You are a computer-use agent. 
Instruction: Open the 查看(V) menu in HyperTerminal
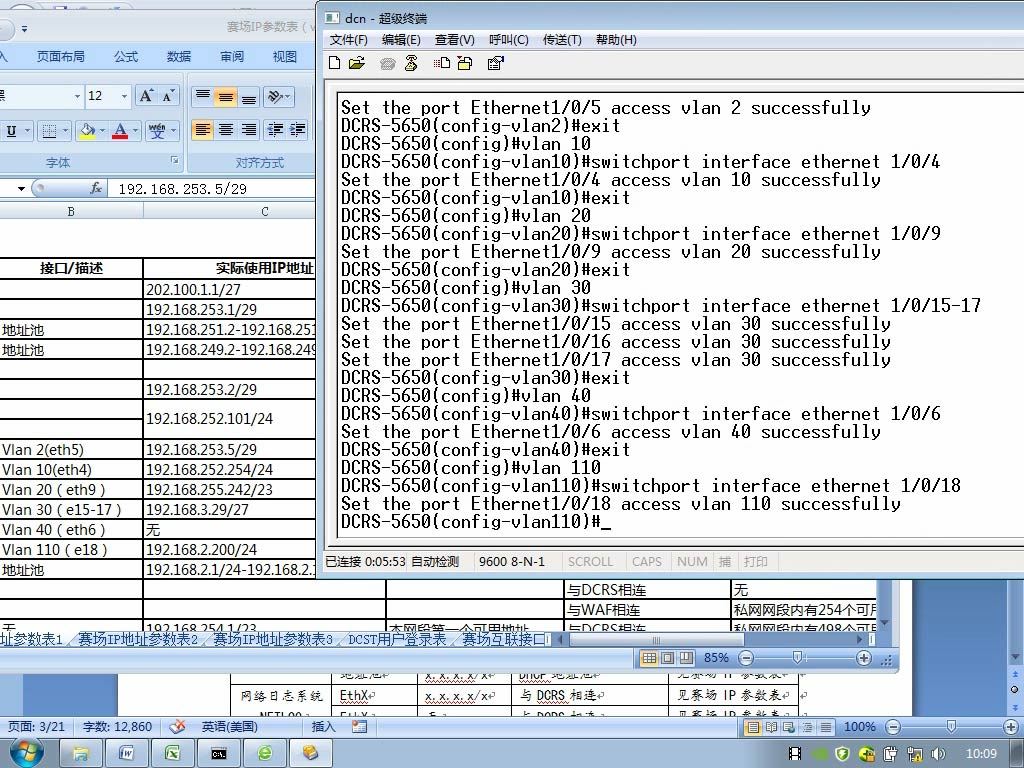click(455, 40)
